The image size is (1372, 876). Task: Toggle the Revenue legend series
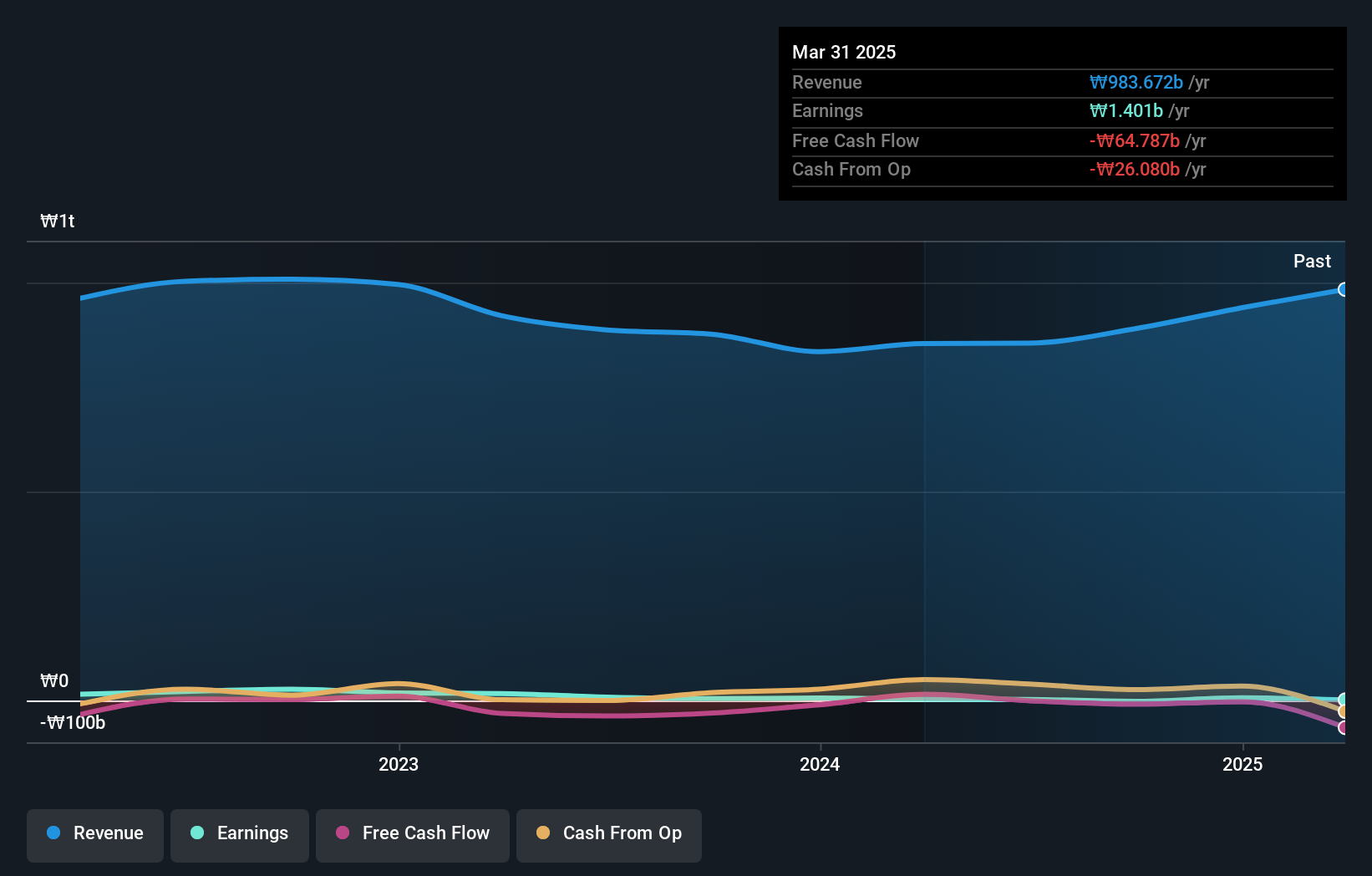click(x=95, y=835)
